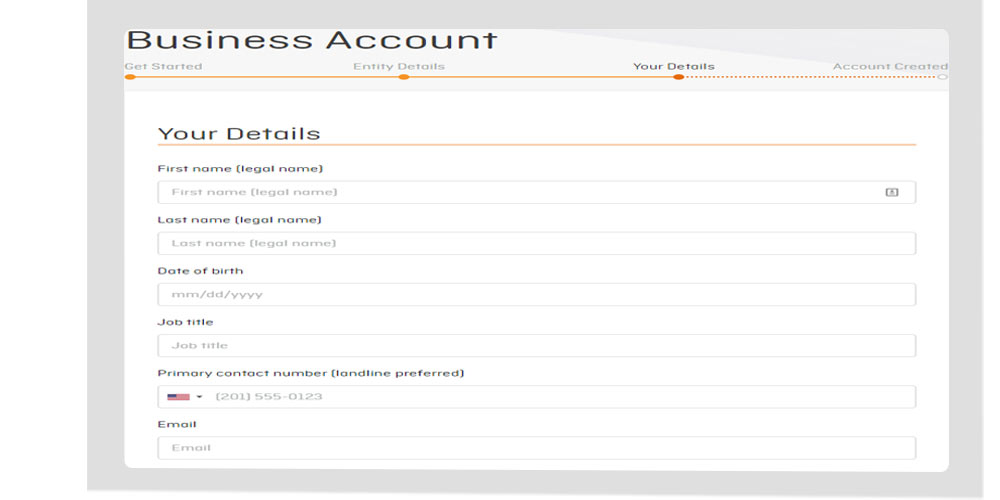Focus the Job title text box
Screen dimensions: 1000x500
point(536,346)
